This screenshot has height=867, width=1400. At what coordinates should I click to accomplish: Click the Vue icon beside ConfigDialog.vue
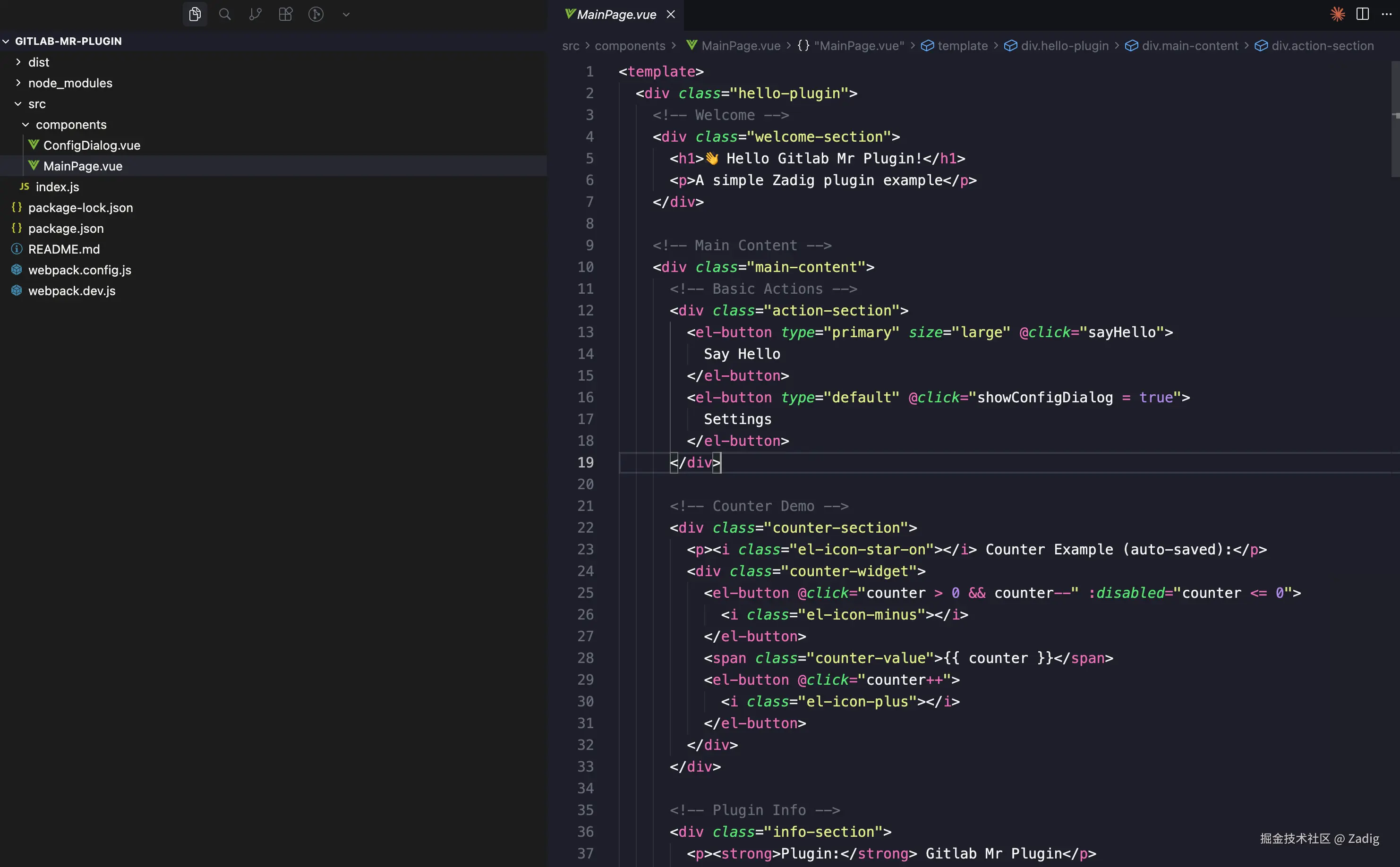[x=33, y=145]
